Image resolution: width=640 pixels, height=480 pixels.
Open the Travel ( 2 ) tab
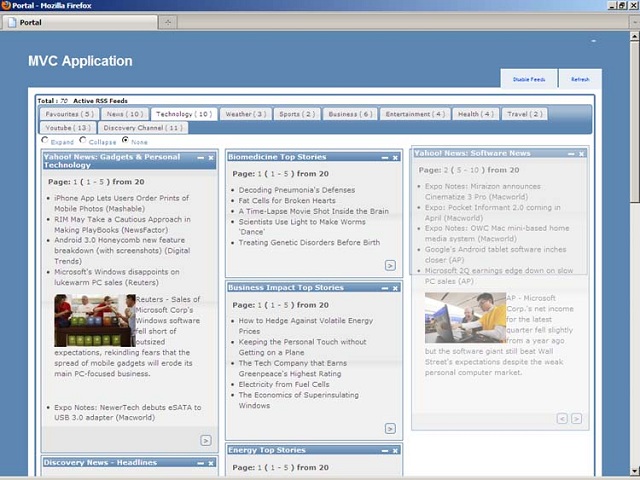pos(524,114)
